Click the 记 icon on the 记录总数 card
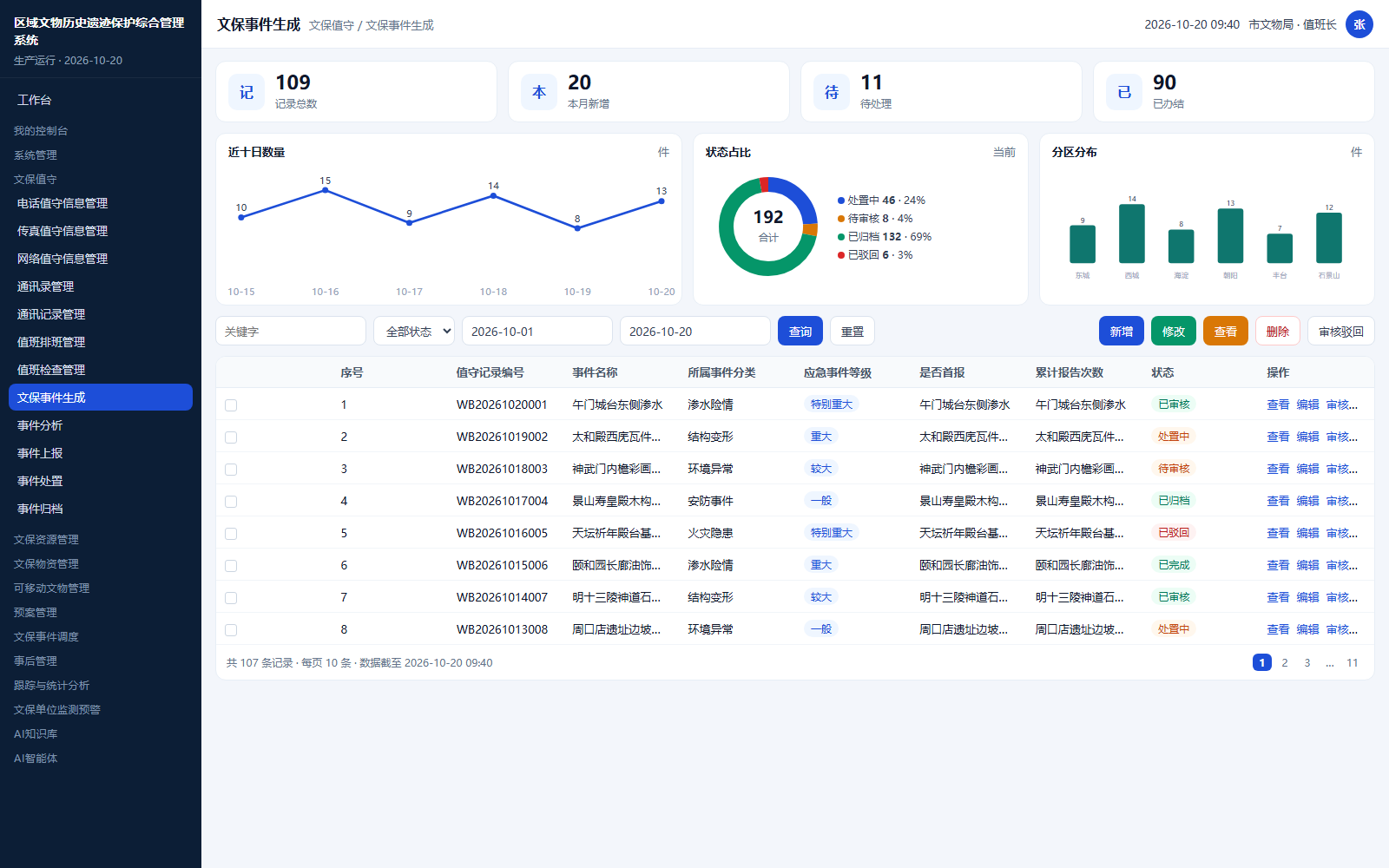 (x=247, y=92)
